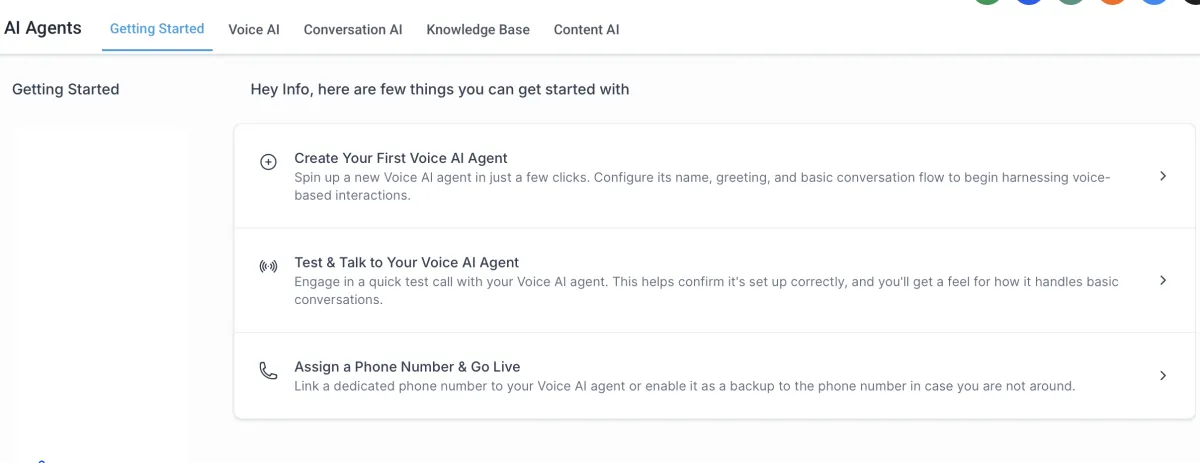Expand the Assign a Phone Number chevron arrow
This screenshot has width=1200, height=463.
click(1163, 376)
